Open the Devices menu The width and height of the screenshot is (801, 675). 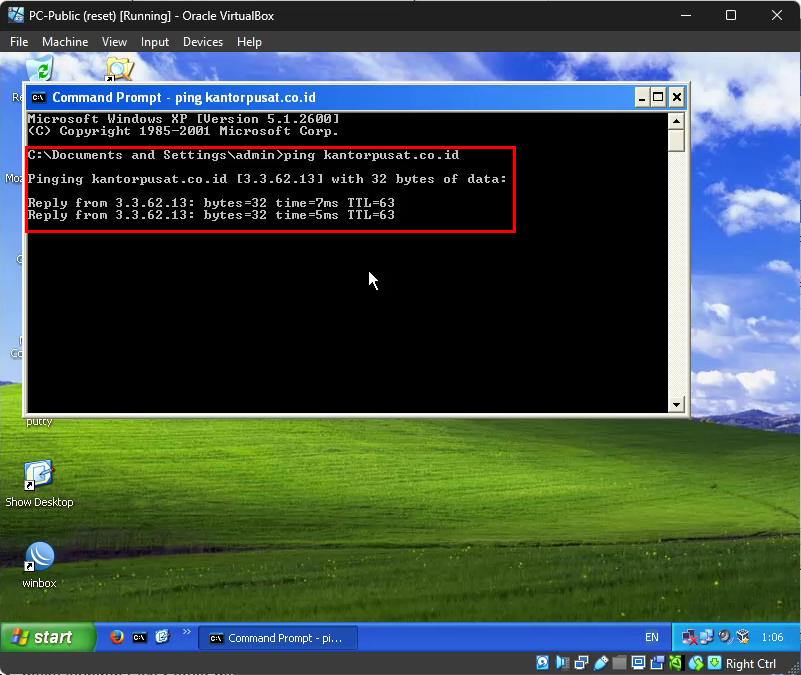click(x=203, y=42)
